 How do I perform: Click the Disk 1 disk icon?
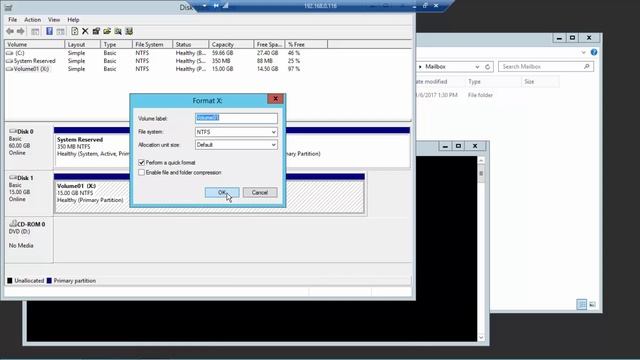click(13, 178)
